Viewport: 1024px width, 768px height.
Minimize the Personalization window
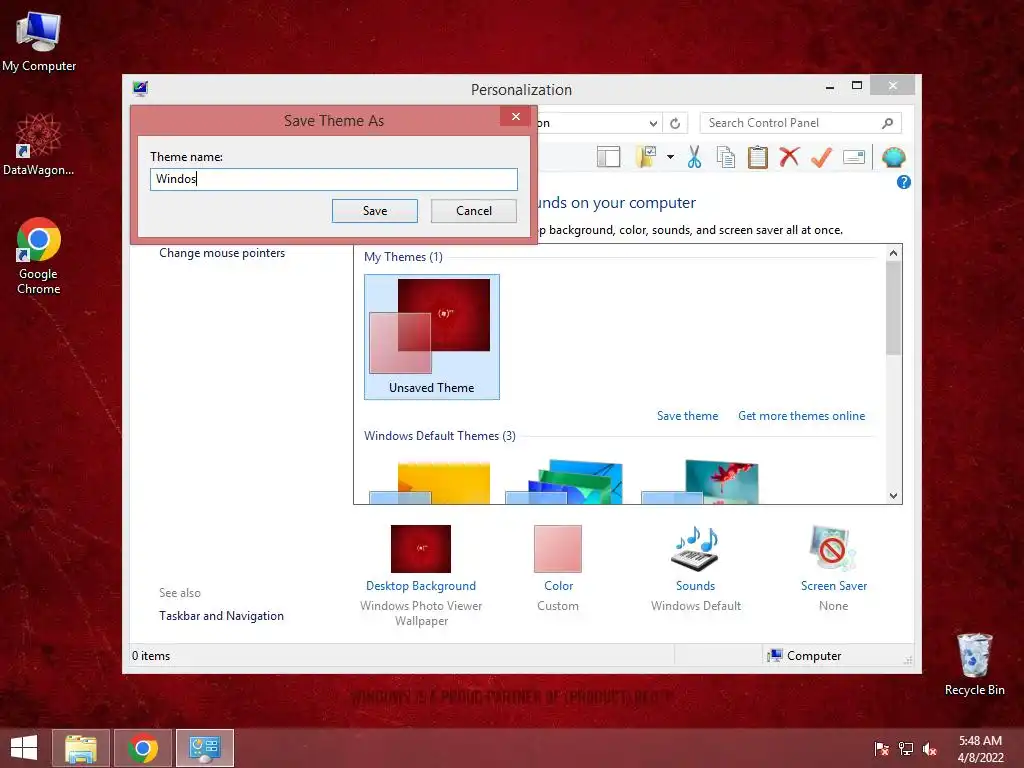tap(829, 86)
